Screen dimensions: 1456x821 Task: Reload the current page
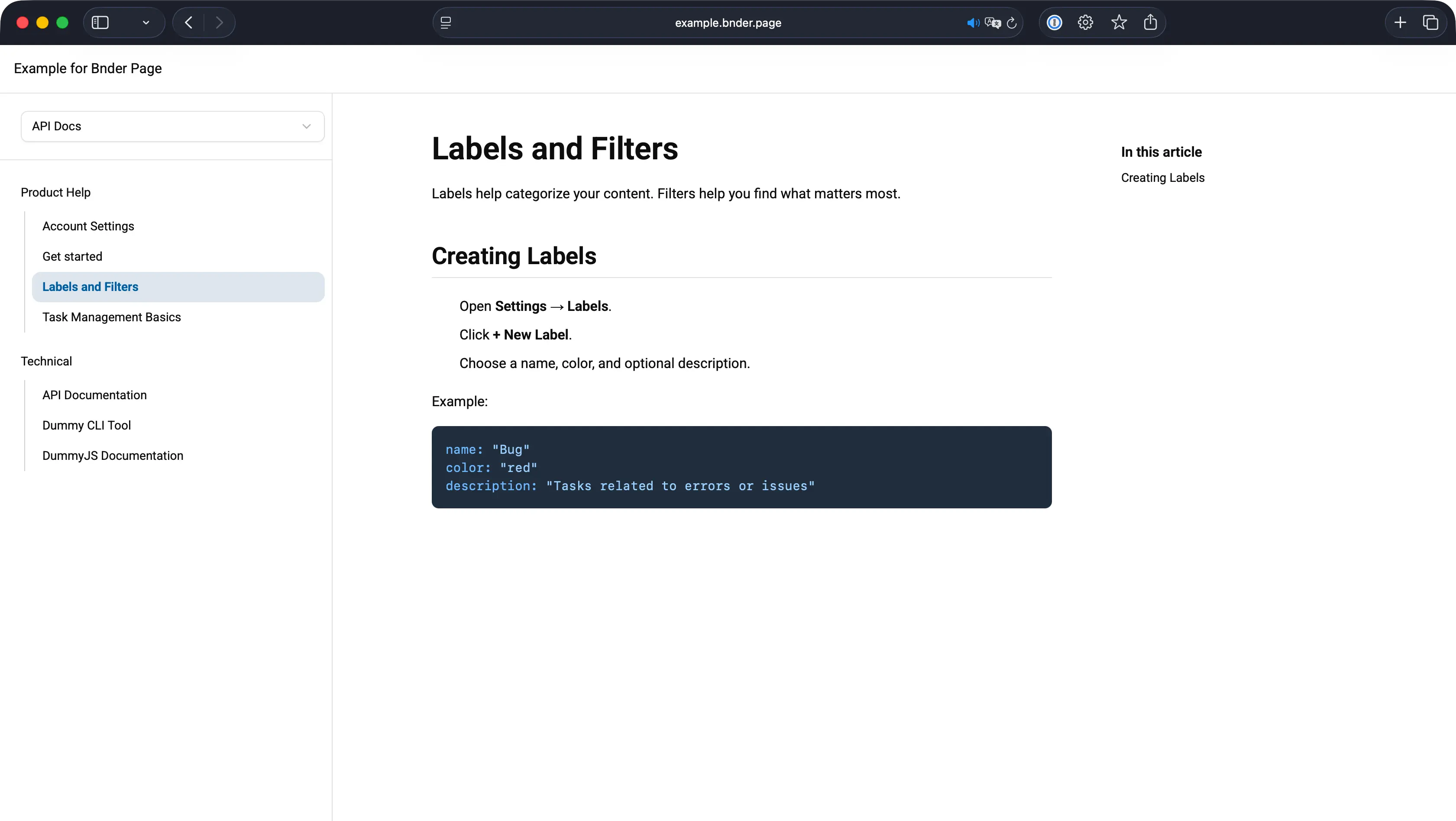click(1012, 23)
